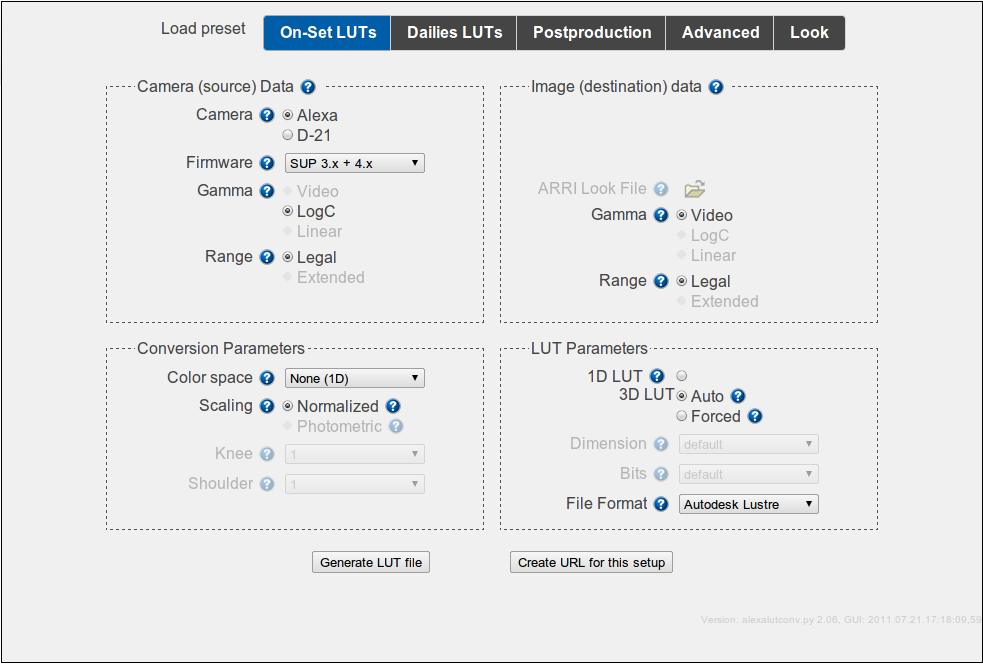Expand the Firmware SUP 3.x + 4.x dropdown
This screenshot has width=983, height=665.
pos(355,163)
